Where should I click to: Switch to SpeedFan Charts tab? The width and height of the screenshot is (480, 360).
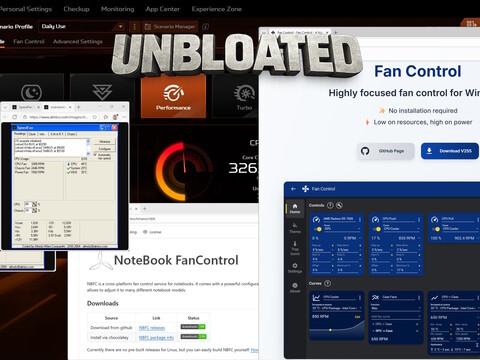pyautogui.click(x=71, y=134)
